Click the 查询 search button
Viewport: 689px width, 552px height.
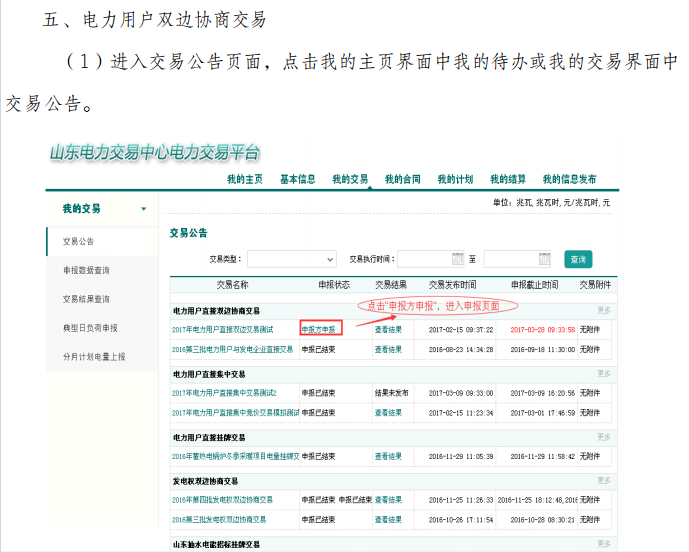tap(577, 259)
